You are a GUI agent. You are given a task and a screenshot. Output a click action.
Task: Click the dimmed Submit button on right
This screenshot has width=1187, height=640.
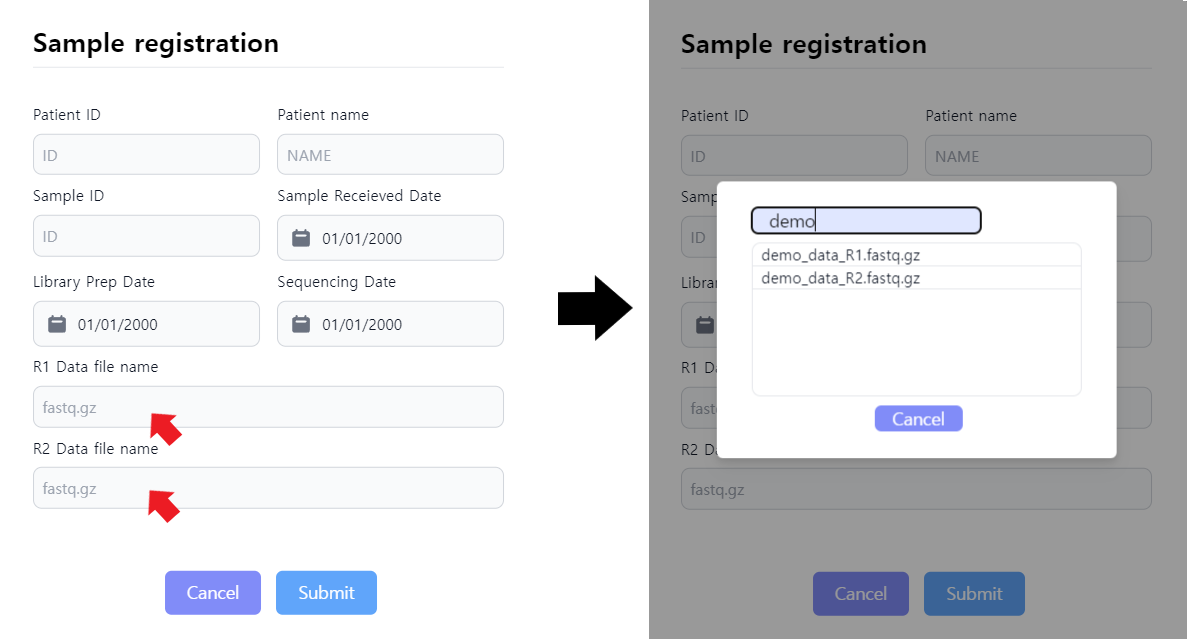(974, 594)
